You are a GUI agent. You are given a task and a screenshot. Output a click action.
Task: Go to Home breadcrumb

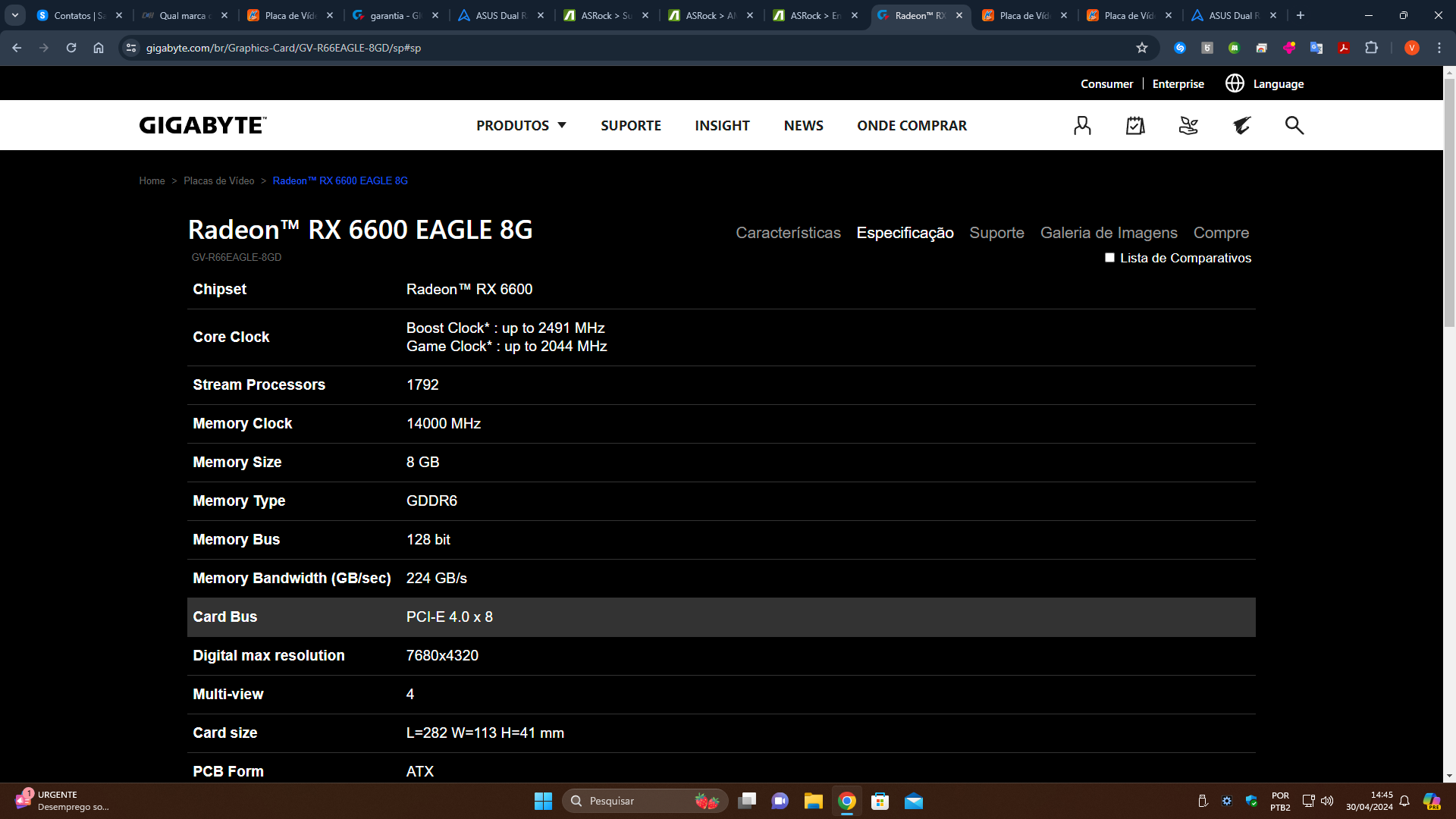(x=152, y=180)
